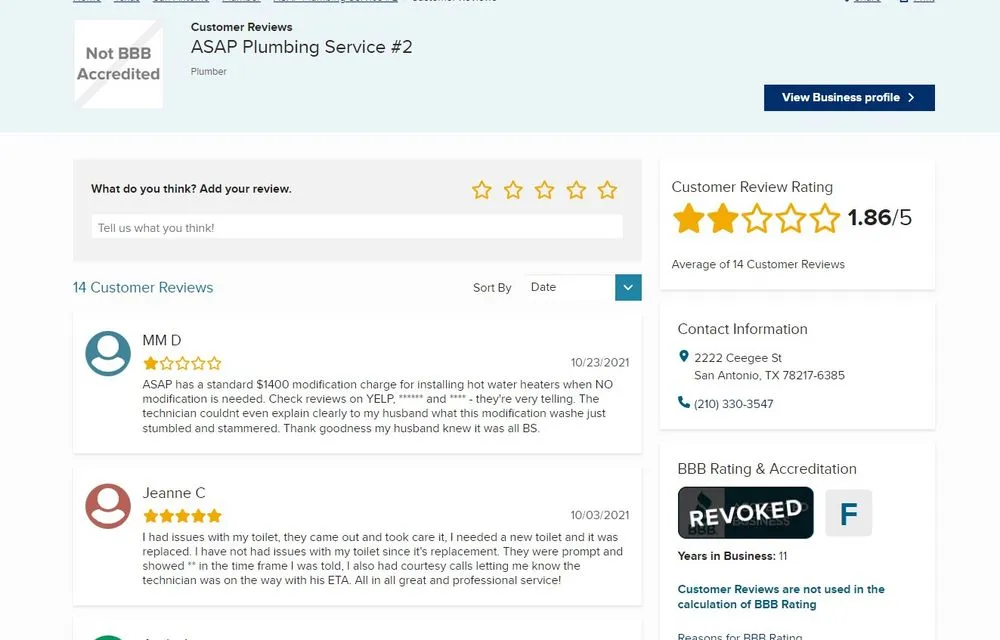Click the location pin icon in Contact Information
Screen dimensions: 1000x640
[684, 356]
